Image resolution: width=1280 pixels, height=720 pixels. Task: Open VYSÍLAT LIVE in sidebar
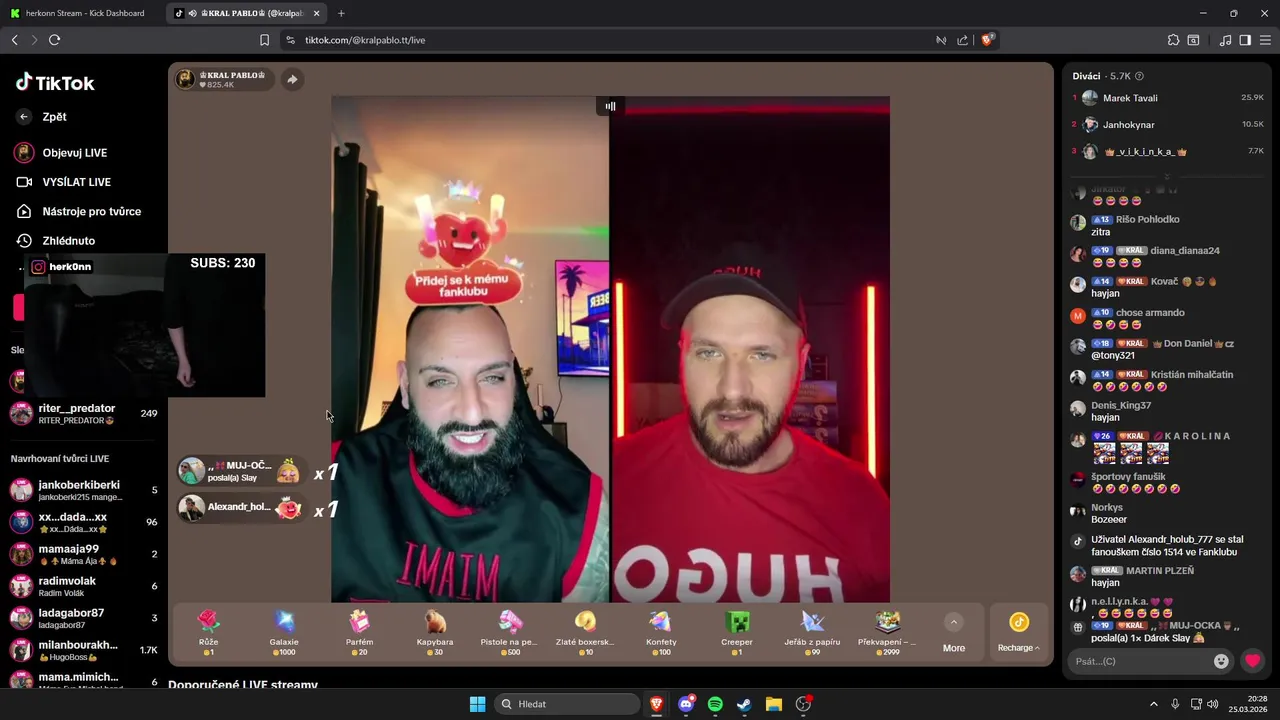(64, 182)
